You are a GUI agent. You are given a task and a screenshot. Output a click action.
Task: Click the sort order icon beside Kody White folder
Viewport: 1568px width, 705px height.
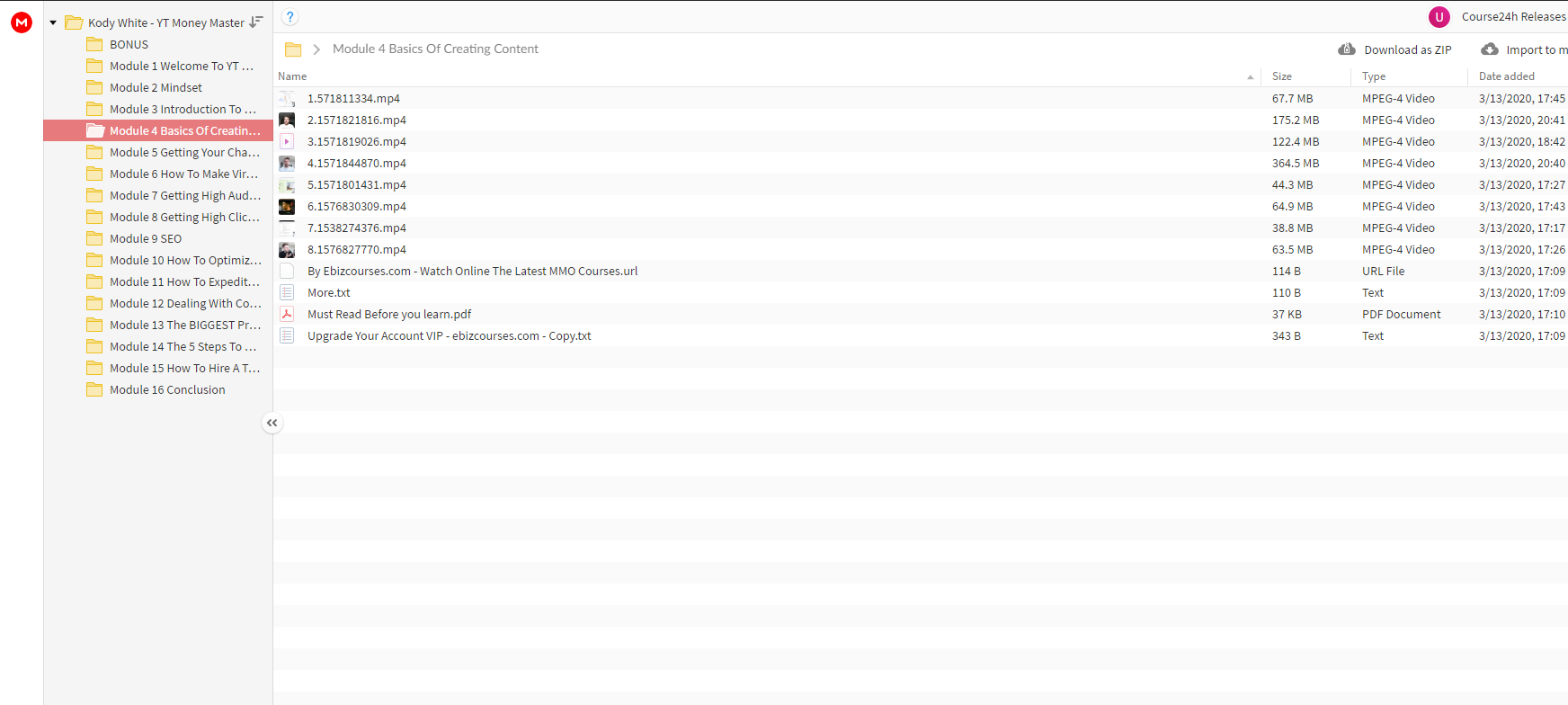coord(256,22)
